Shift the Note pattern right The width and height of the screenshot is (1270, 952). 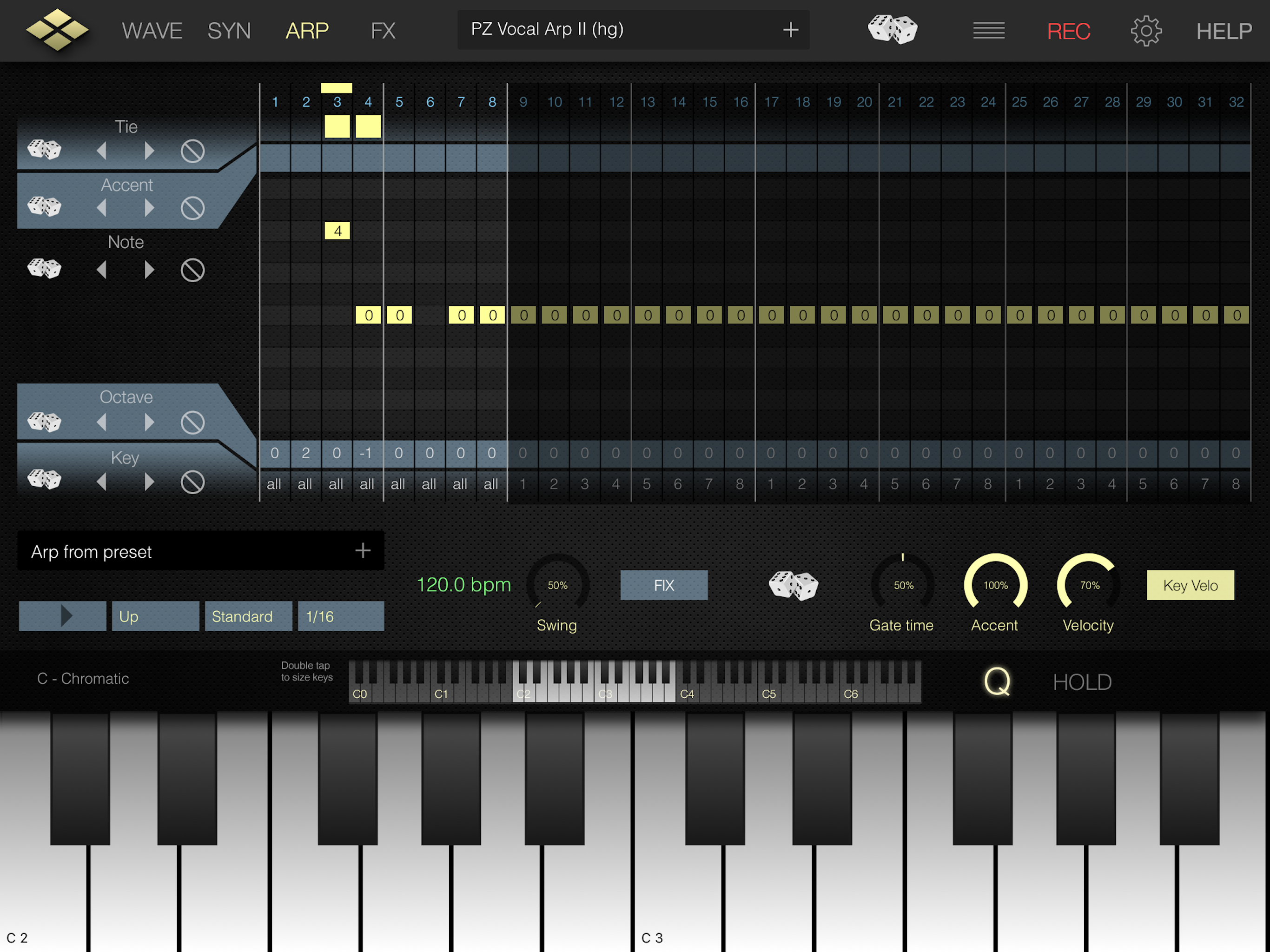pyautogui.click(x=149, y=269)
